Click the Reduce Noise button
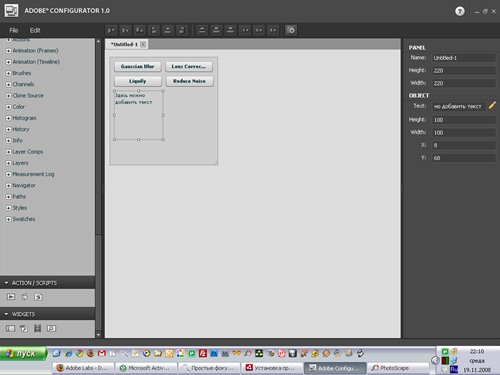The width and height of the screenshot is (500, 375). pyautogui.click(x=189, y=81)
